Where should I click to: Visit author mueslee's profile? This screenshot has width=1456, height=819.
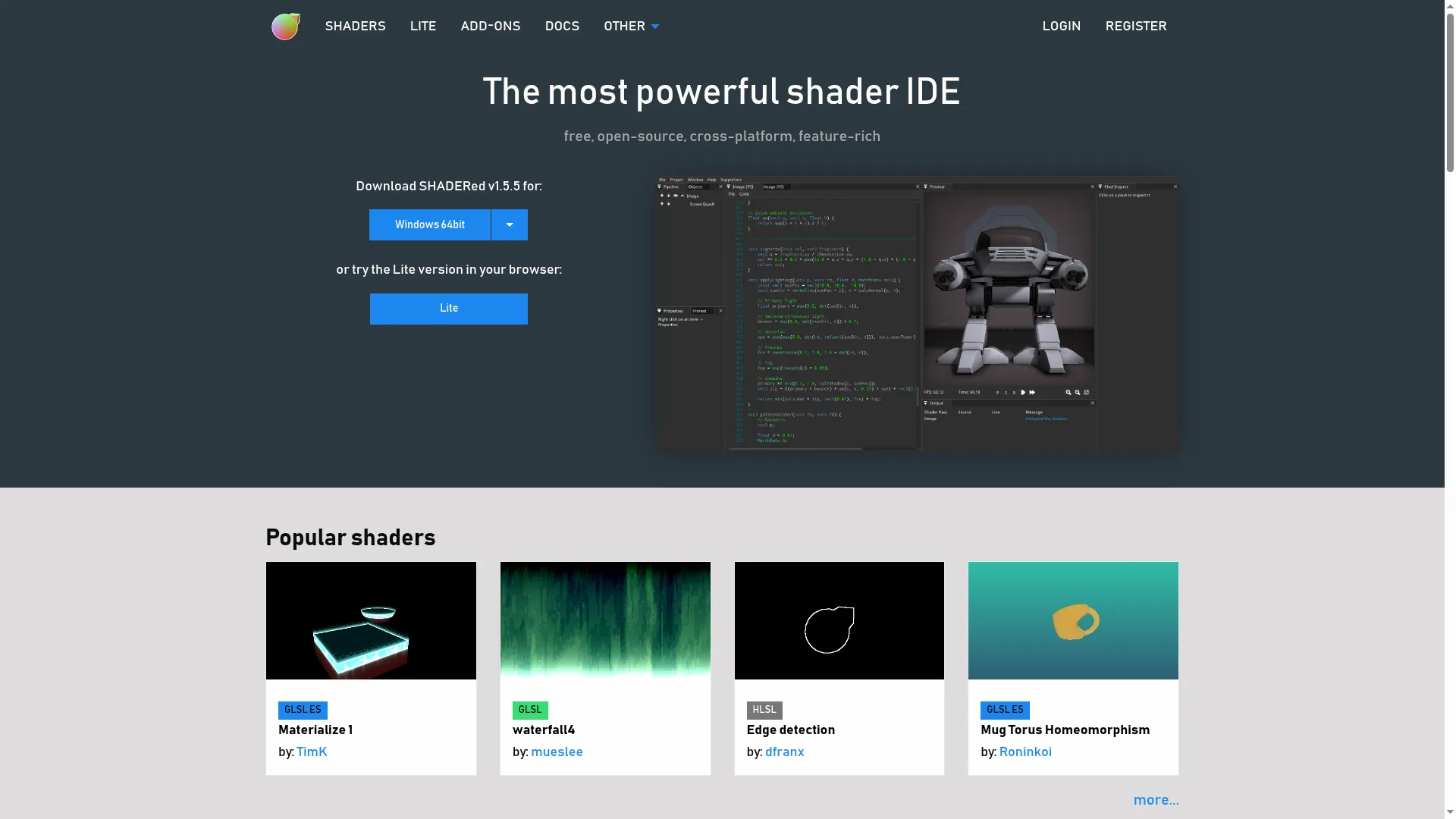tap(557, 752)
